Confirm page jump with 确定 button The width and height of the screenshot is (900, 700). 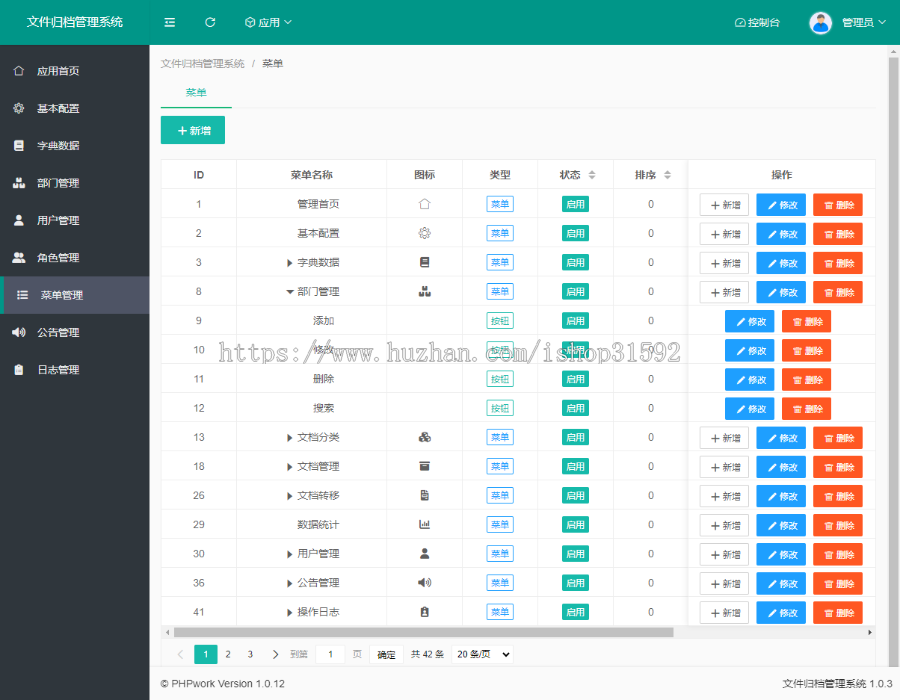click(386, 655)
